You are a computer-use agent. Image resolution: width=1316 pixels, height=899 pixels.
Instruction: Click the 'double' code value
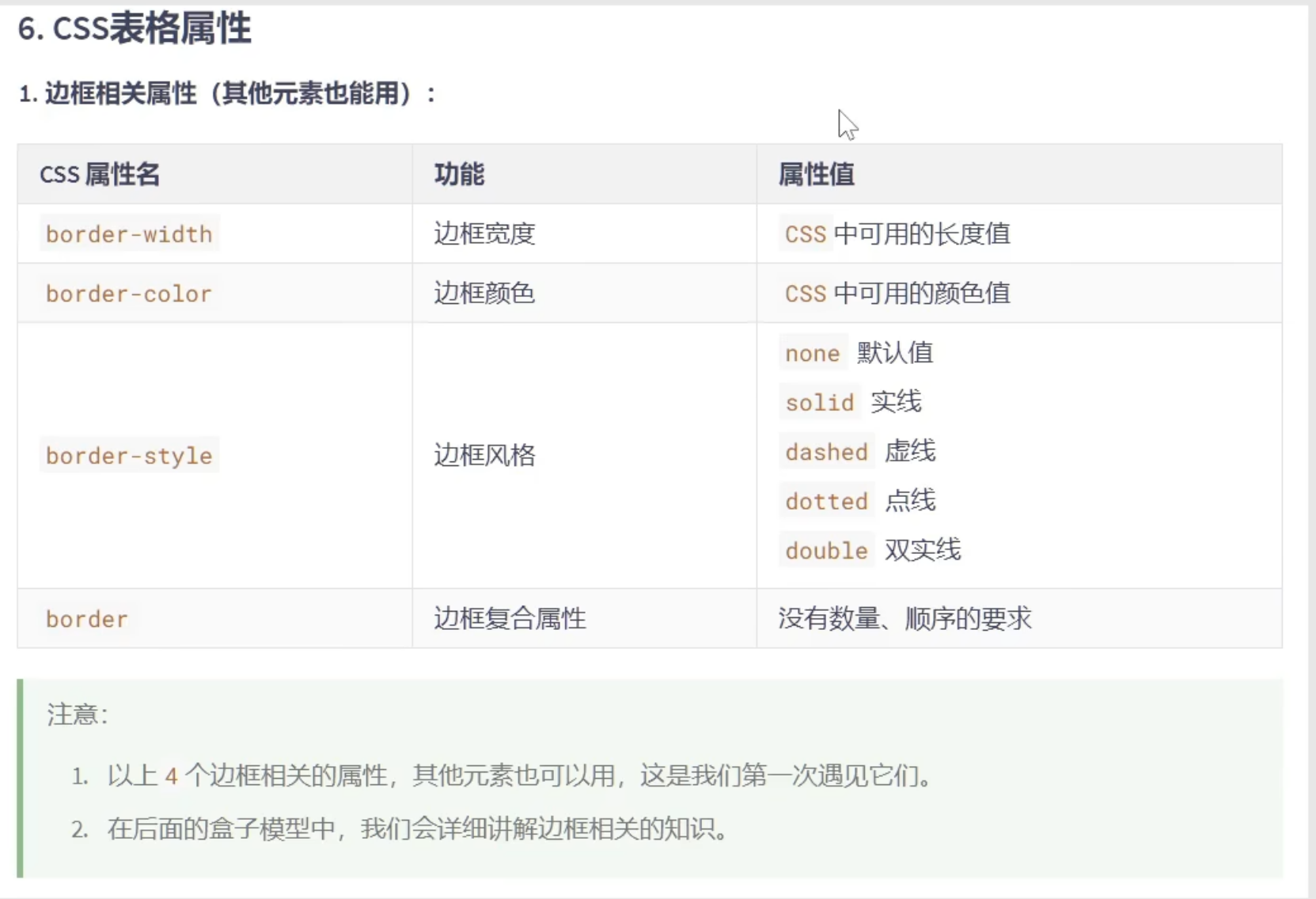pos(826,551)
